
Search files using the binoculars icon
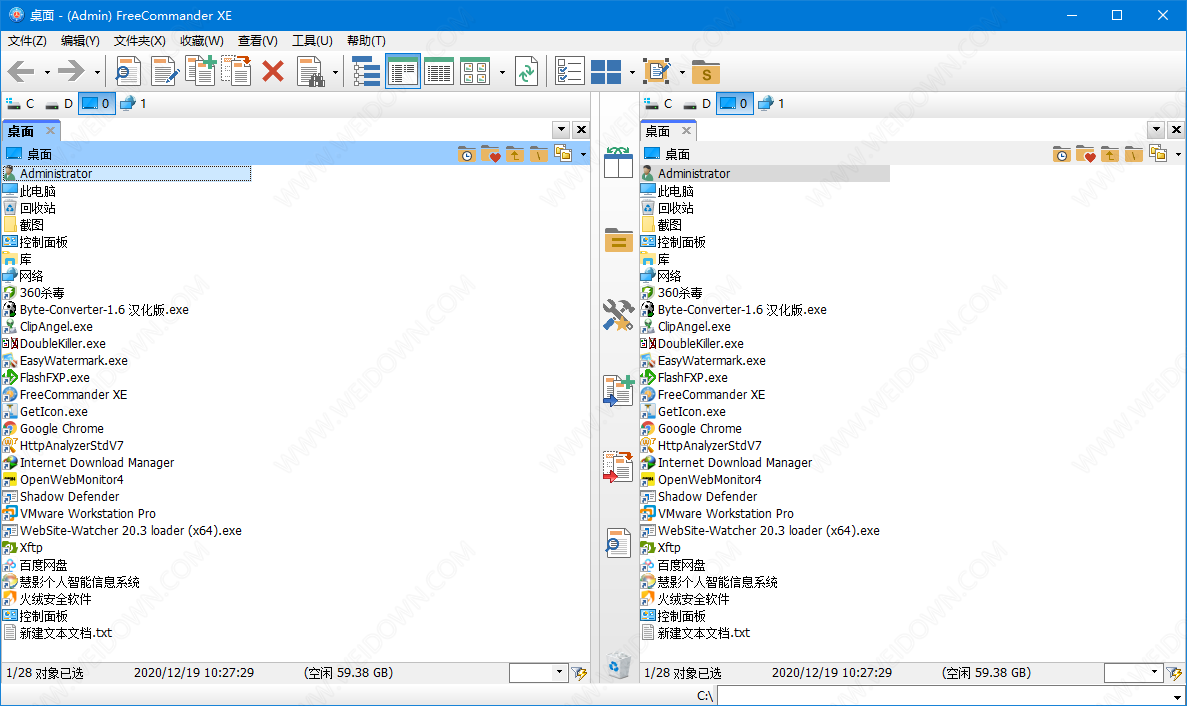click(x=310, y=72)
